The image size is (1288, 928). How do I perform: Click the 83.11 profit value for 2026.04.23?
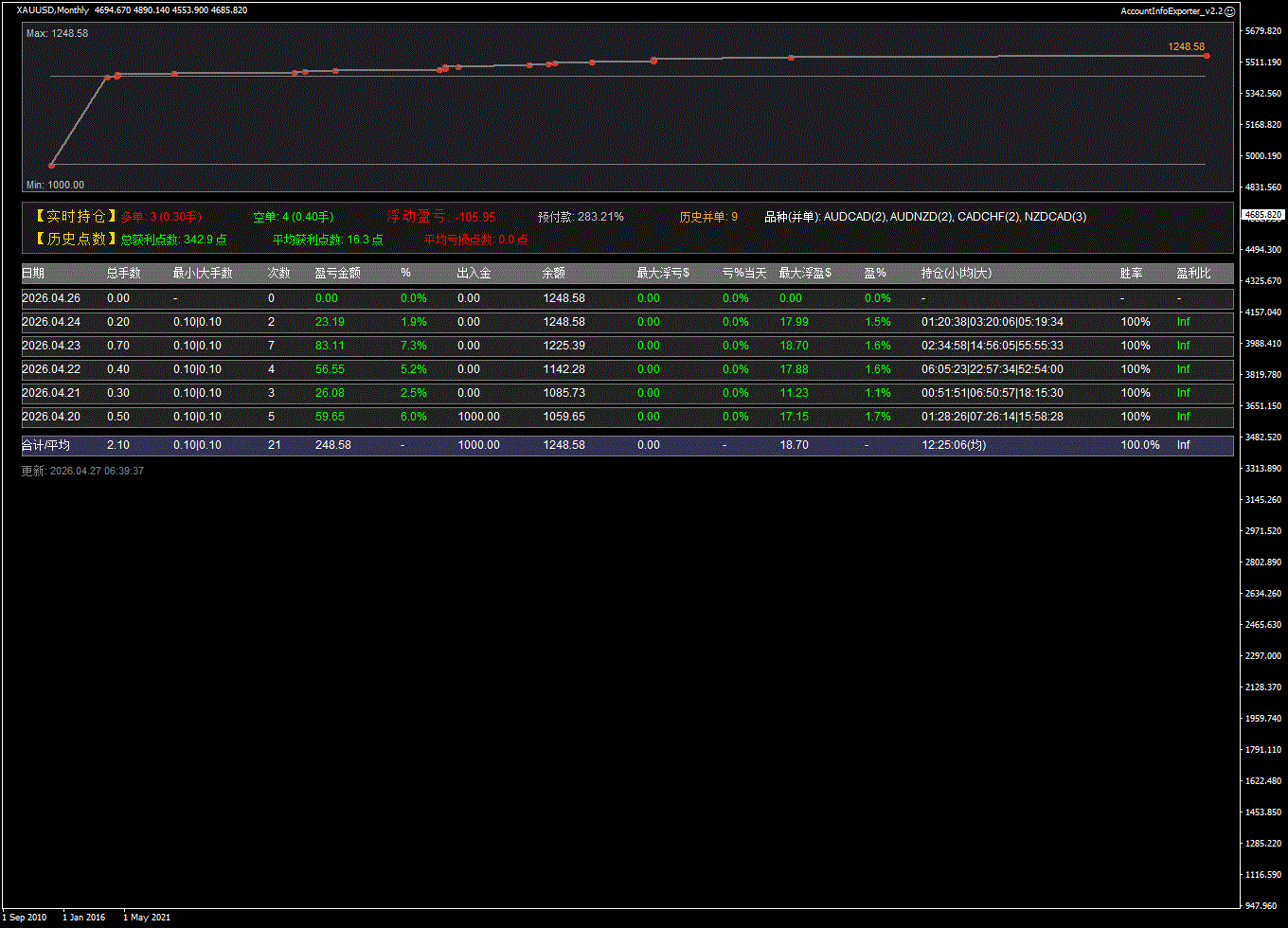point(330,346)
